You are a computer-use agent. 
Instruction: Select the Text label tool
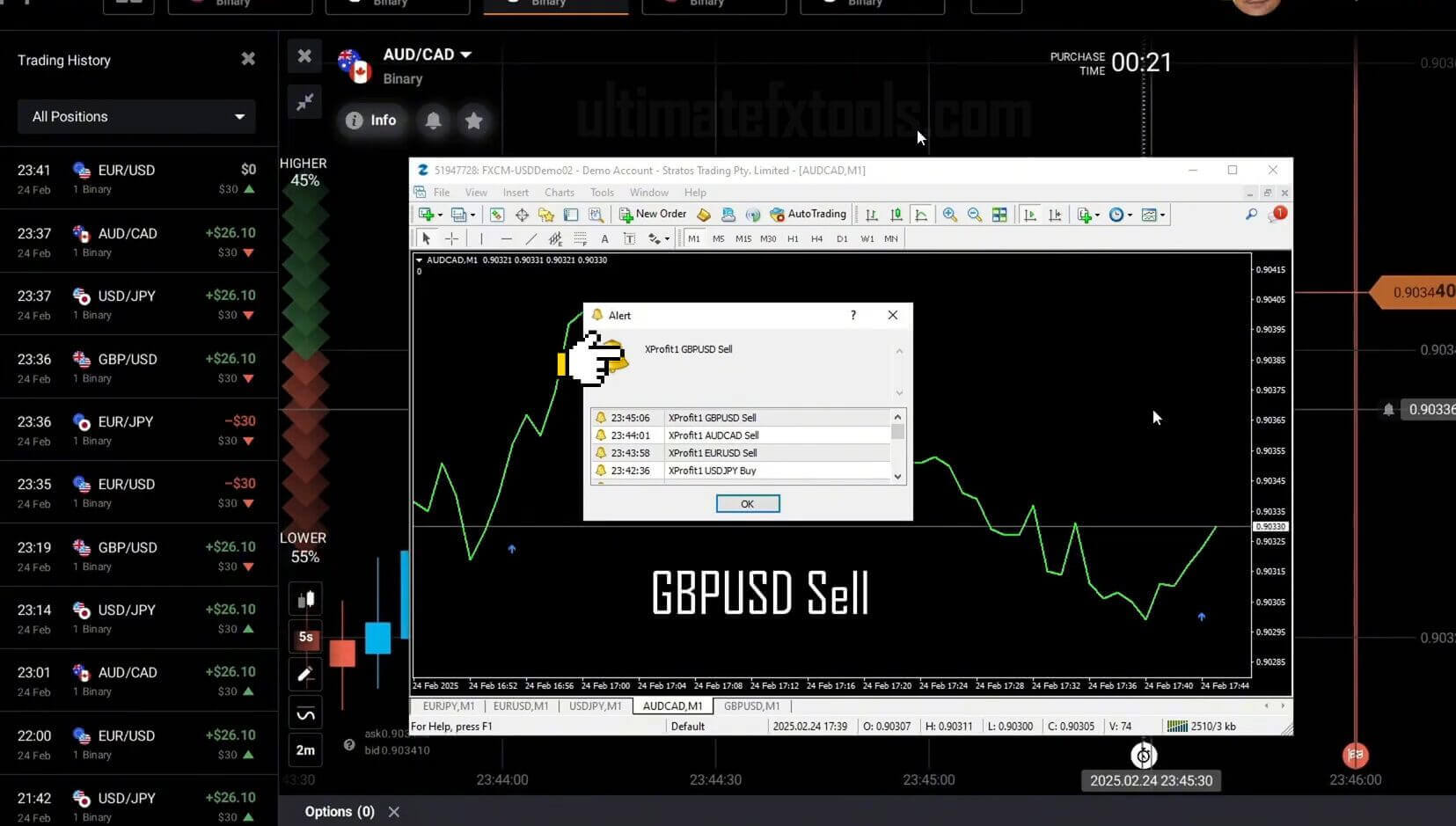[630, 238]
